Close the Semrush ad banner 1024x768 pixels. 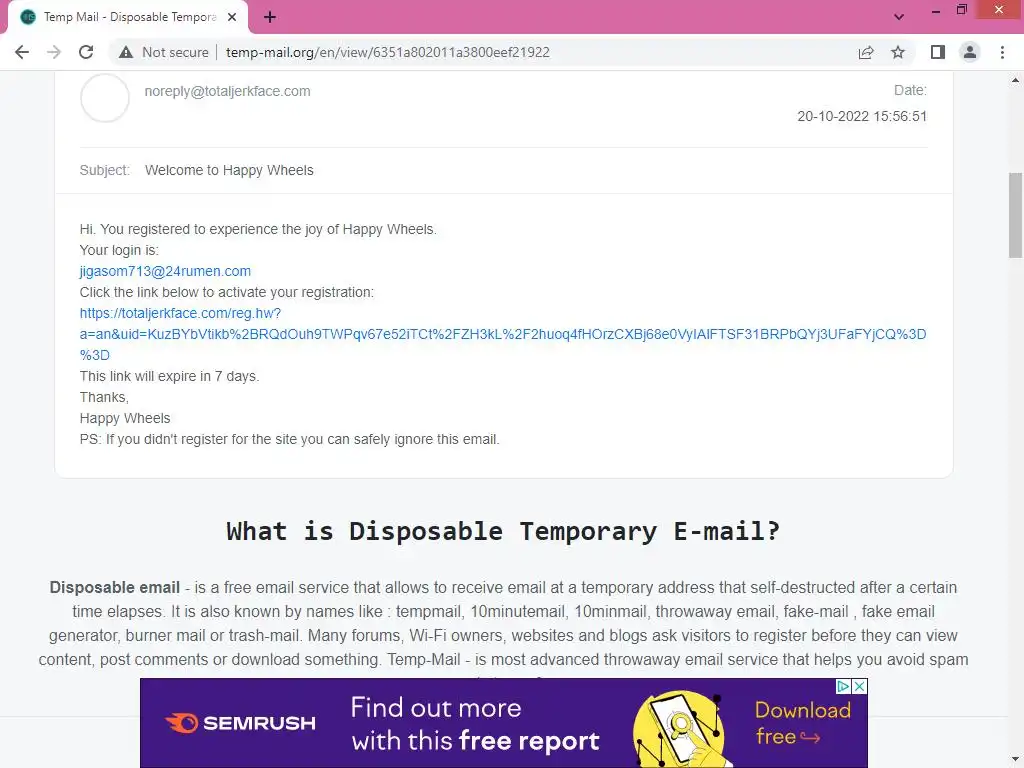(x=860, y=686)
